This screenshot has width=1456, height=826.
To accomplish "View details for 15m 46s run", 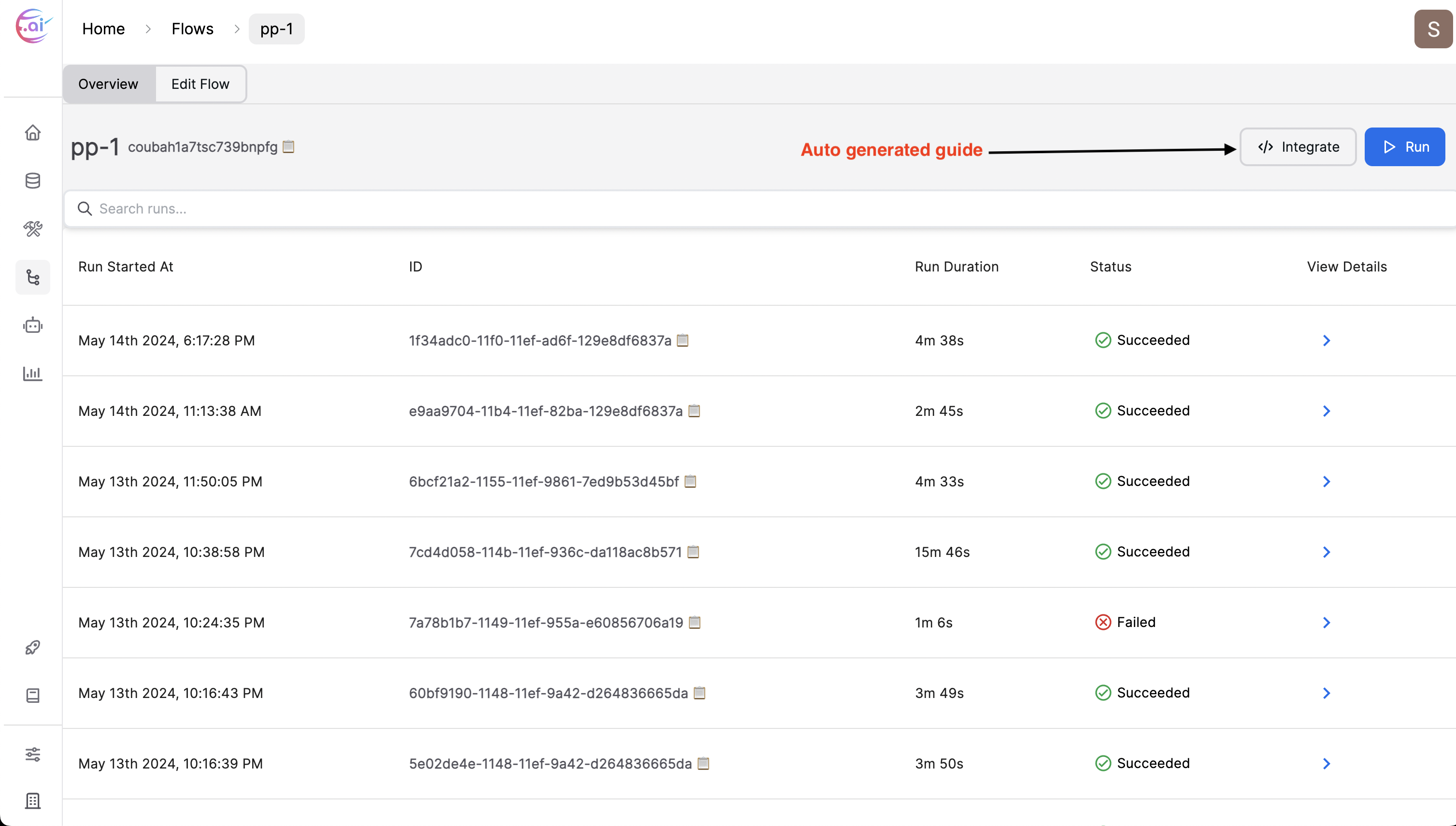I will (1326, 552).
